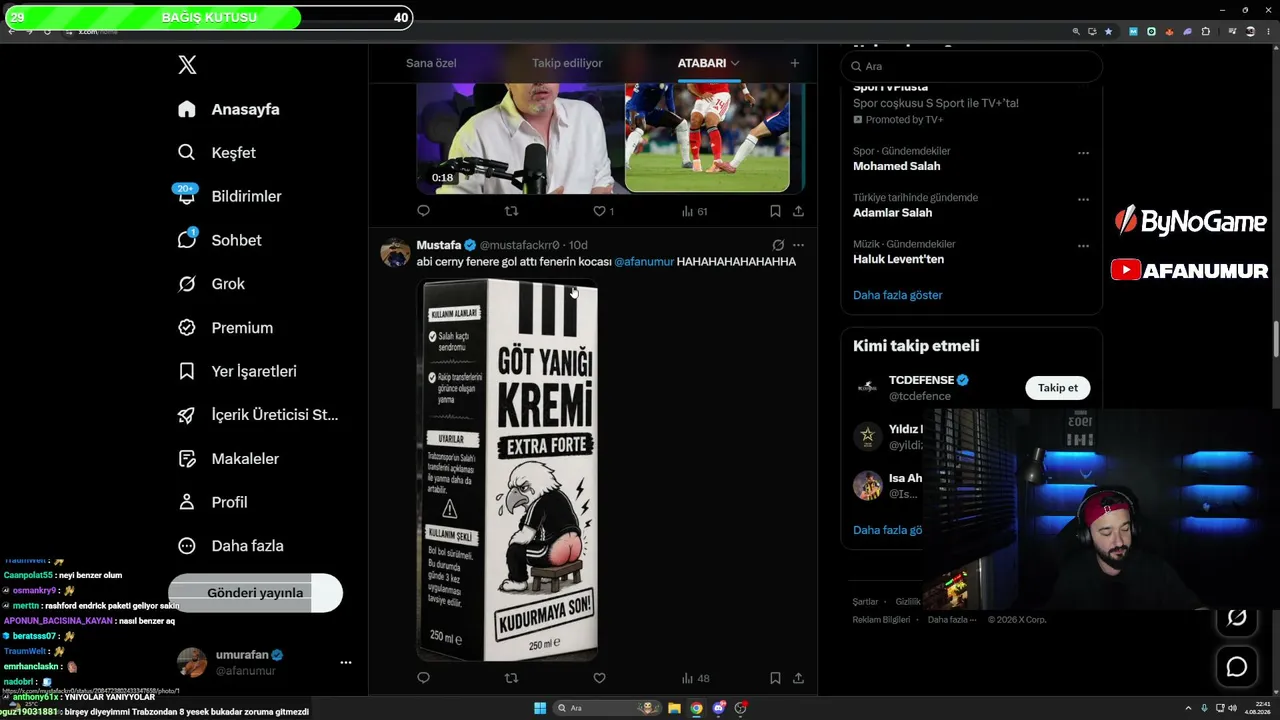The width and height of the screenshot is (1280, 720).
Task: Click the @afanumur mention link
Action: coord(643,261)
